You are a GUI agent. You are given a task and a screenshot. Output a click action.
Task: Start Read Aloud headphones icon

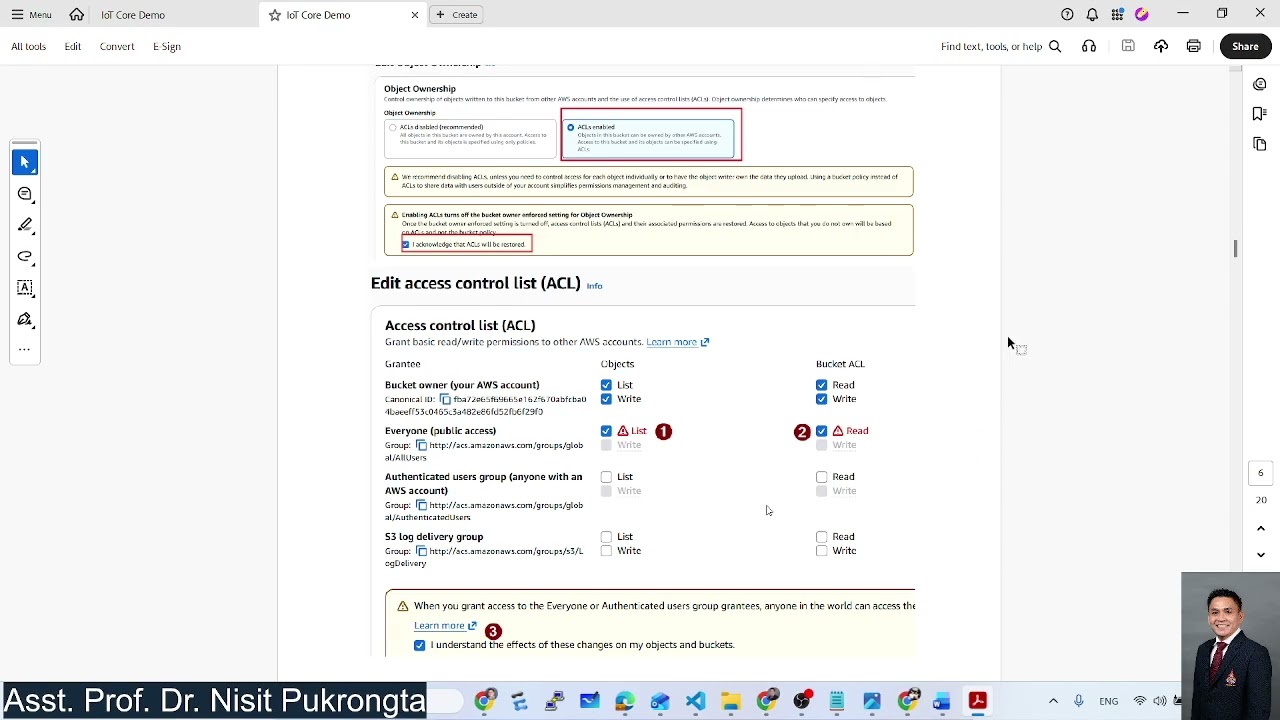(x=1089, y=47)
